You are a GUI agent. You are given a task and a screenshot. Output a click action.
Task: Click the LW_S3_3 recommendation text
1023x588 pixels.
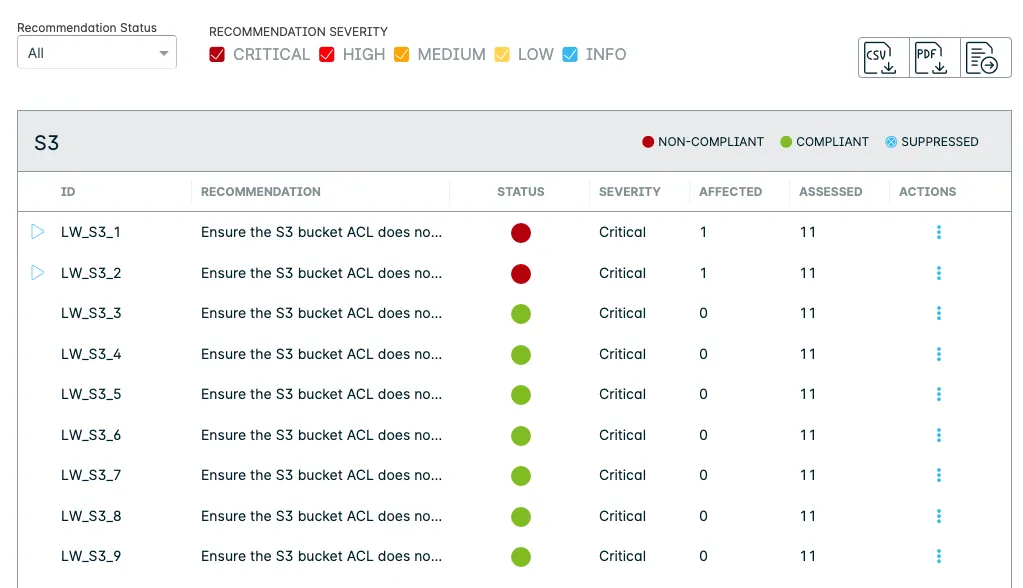click(x=322, y=313)
